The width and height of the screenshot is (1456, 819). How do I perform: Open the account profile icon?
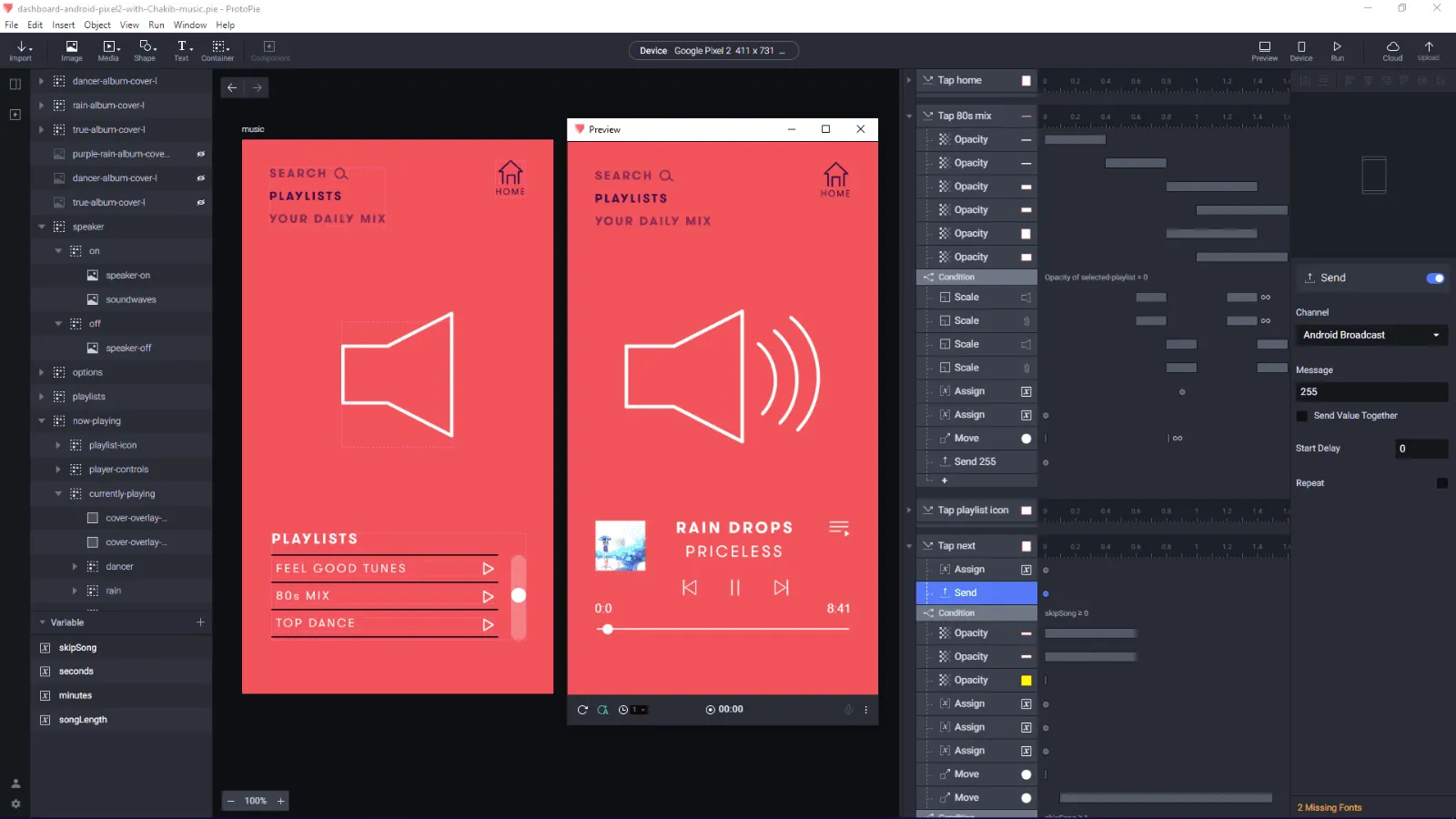click(x=15, y=784)
